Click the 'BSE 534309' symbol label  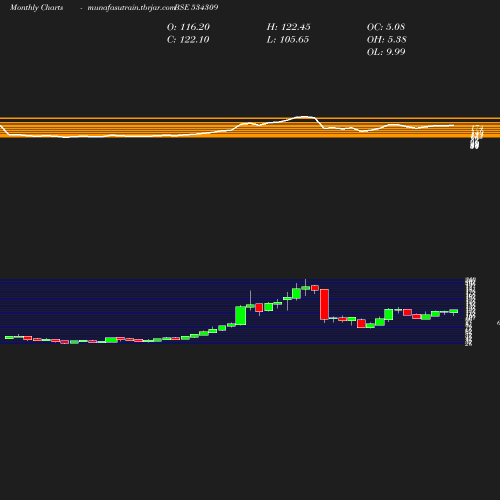pos(196,7)
